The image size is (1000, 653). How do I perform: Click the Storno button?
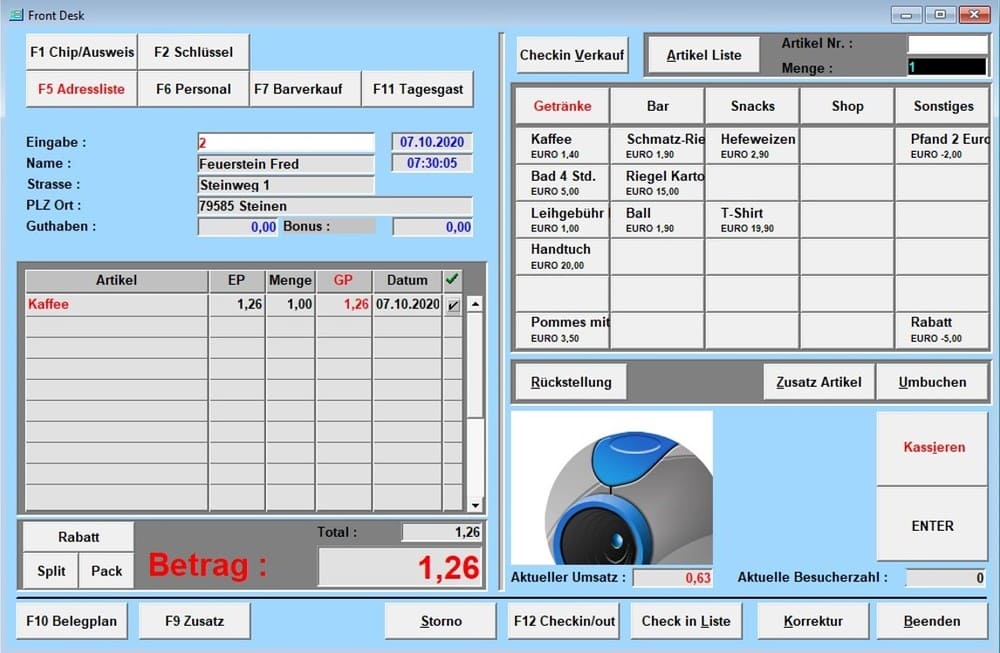441,621
